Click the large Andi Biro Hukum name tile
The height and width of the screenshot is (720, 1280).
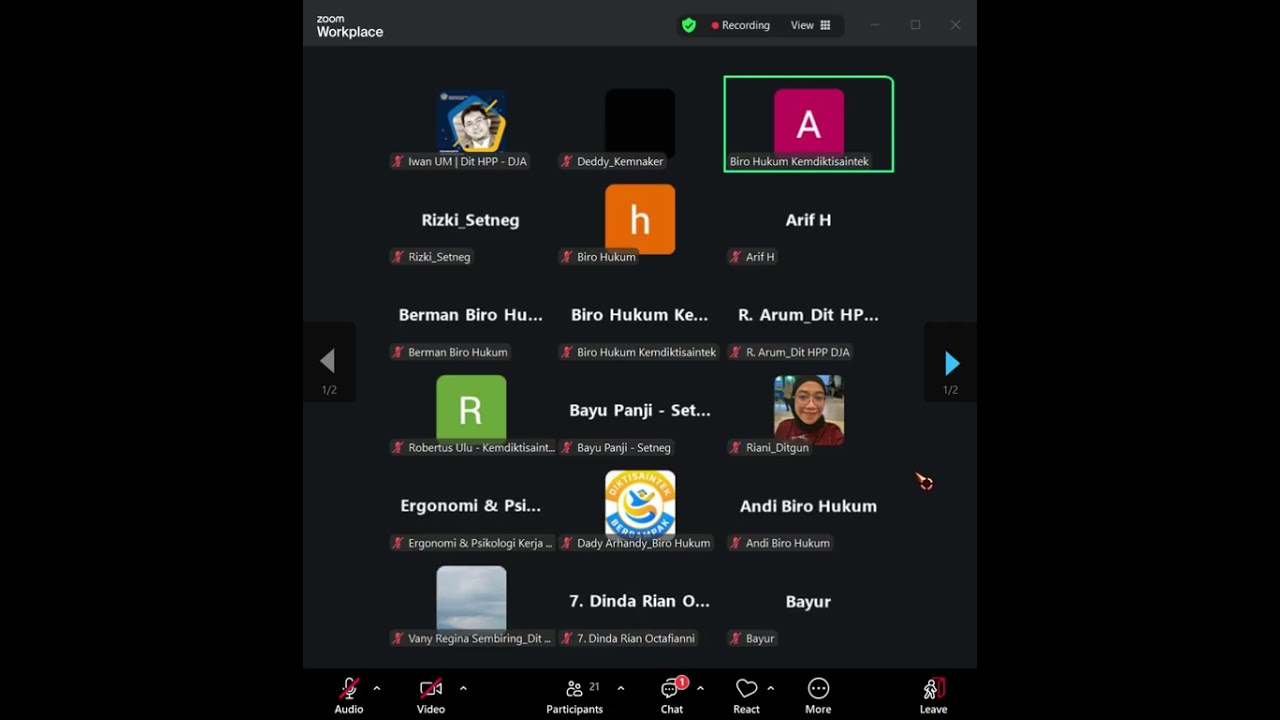pos(809,506)
